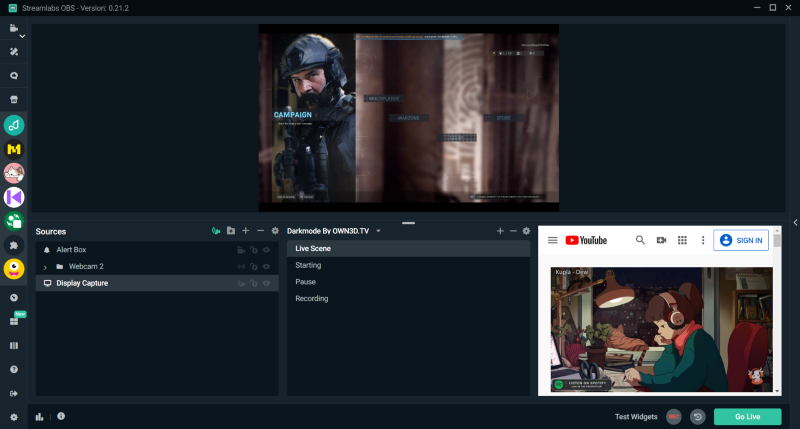Screen dimensions: 800x429
Task: Open the Darkmode By OWN3D.TV collection dropdown
Action: coord(378,231)
